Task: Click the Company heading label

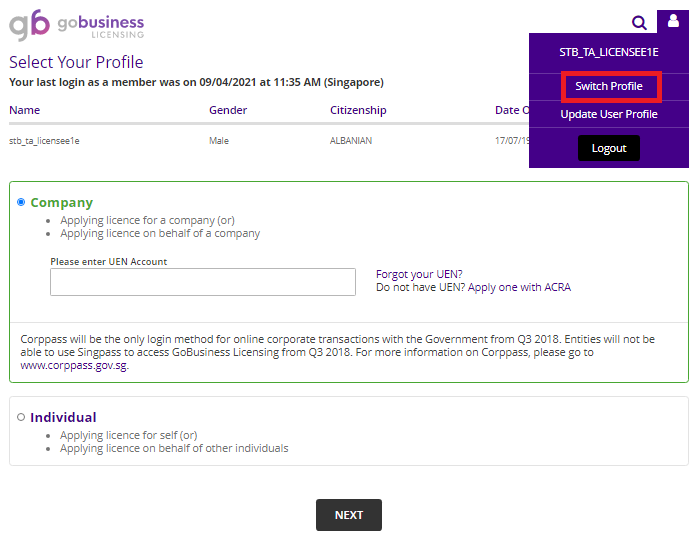Action: click(x=62, y=203)
